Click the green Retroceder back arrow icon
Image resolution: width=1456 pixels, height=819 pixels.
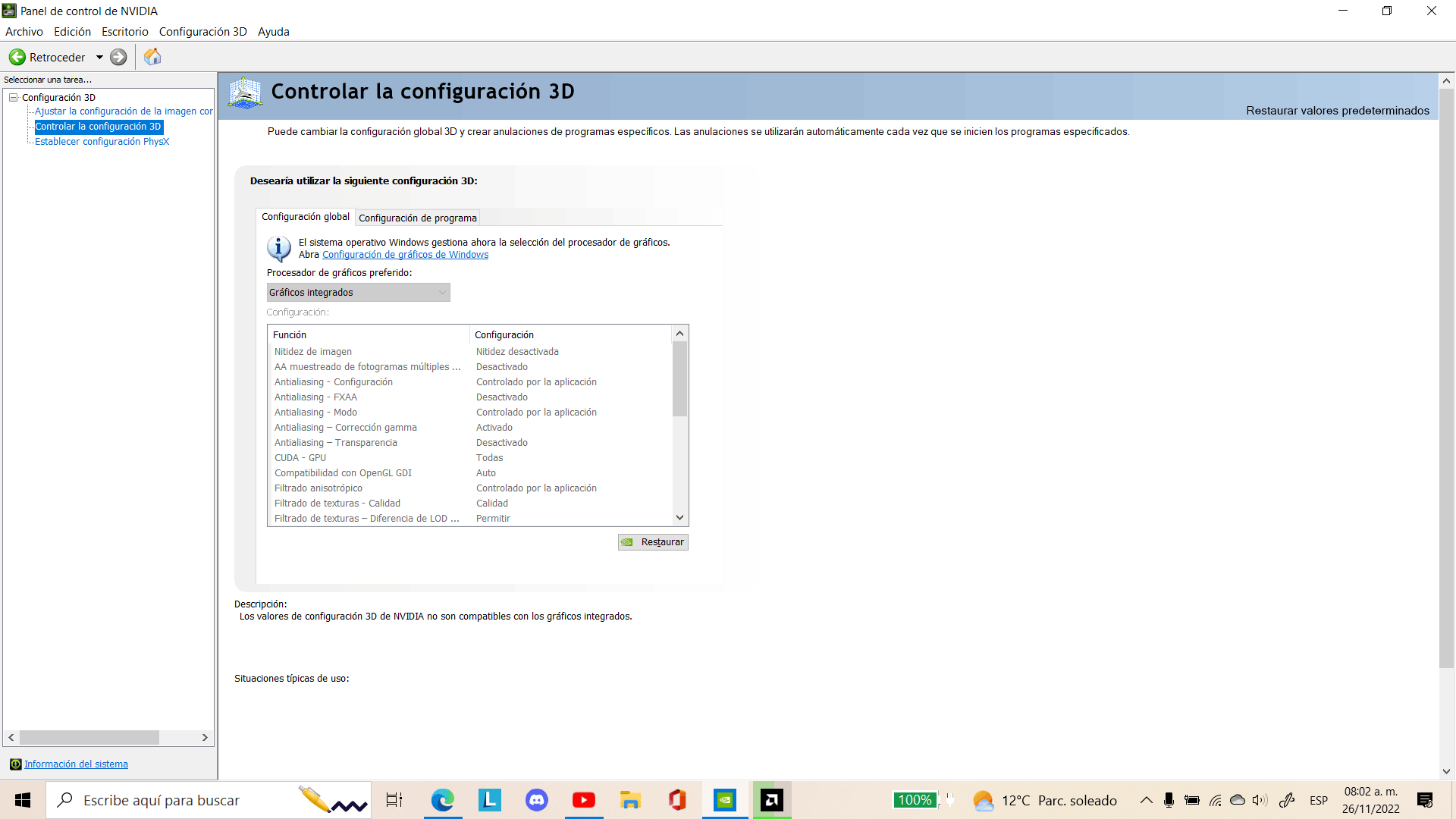pos(17,57)
